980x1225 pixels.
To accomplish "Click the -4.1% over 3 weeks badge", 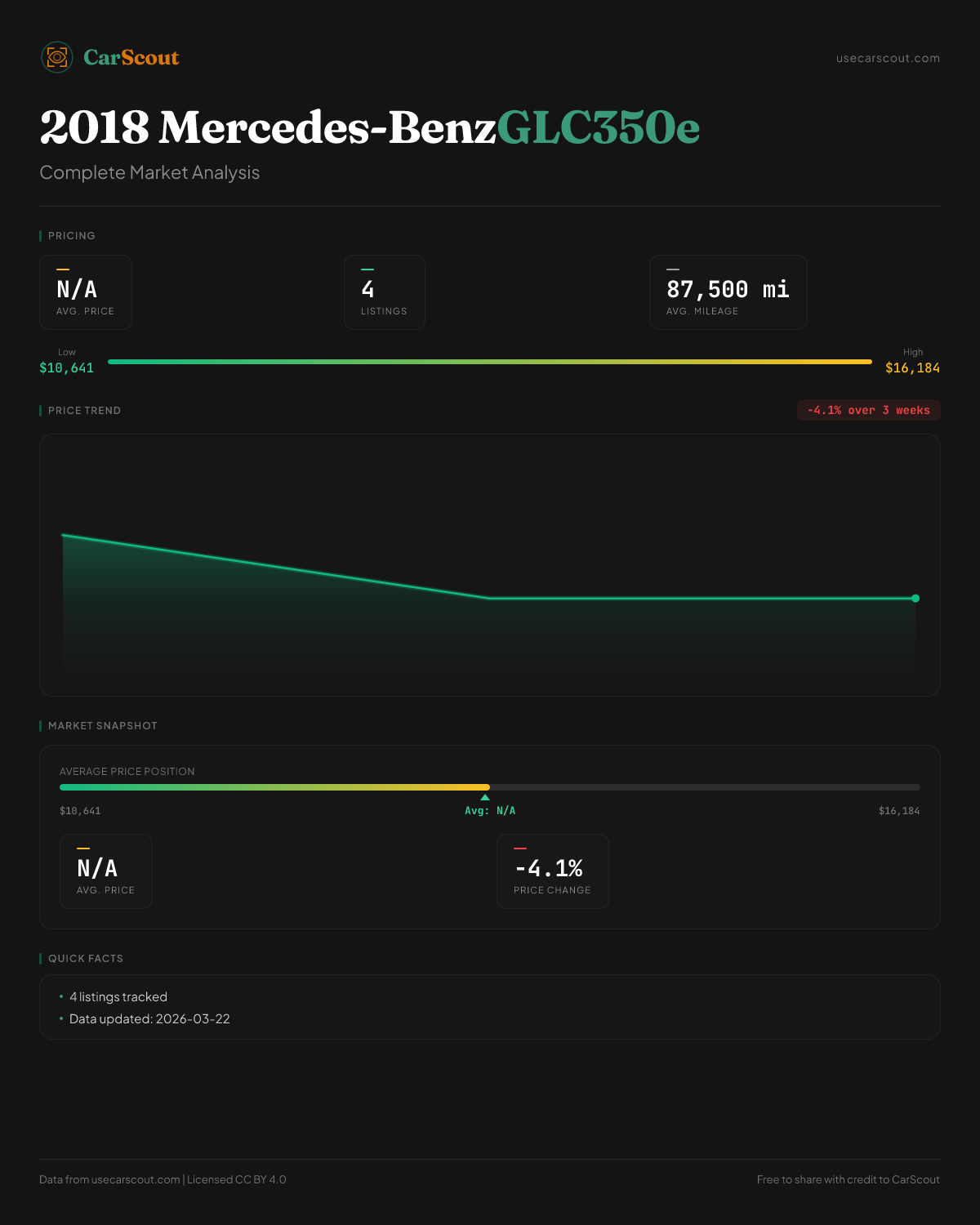I will pyautogui.click(x=868, y=410).
